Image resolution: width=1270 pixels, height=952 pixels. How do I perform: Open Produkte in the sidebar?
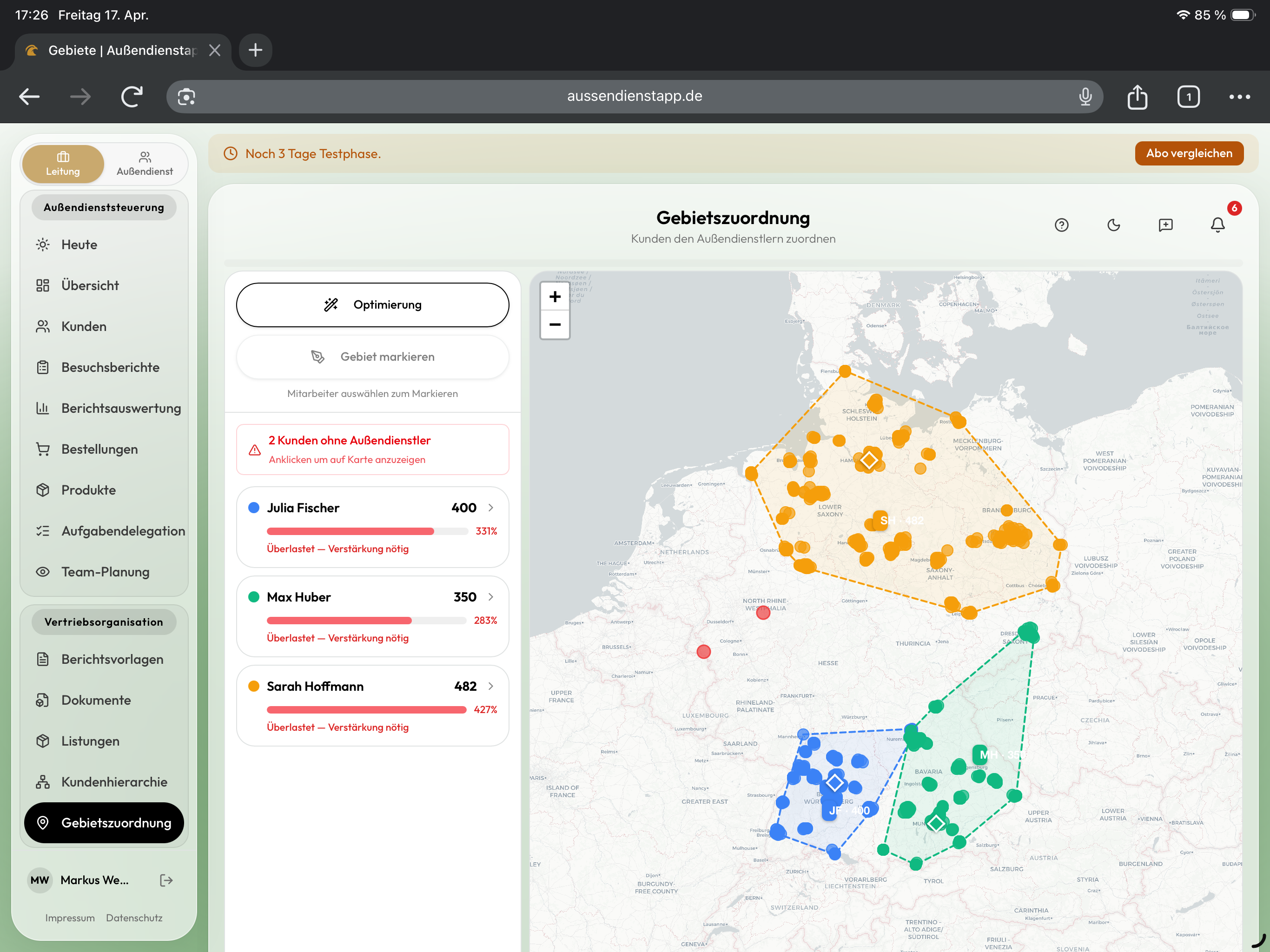104,490
